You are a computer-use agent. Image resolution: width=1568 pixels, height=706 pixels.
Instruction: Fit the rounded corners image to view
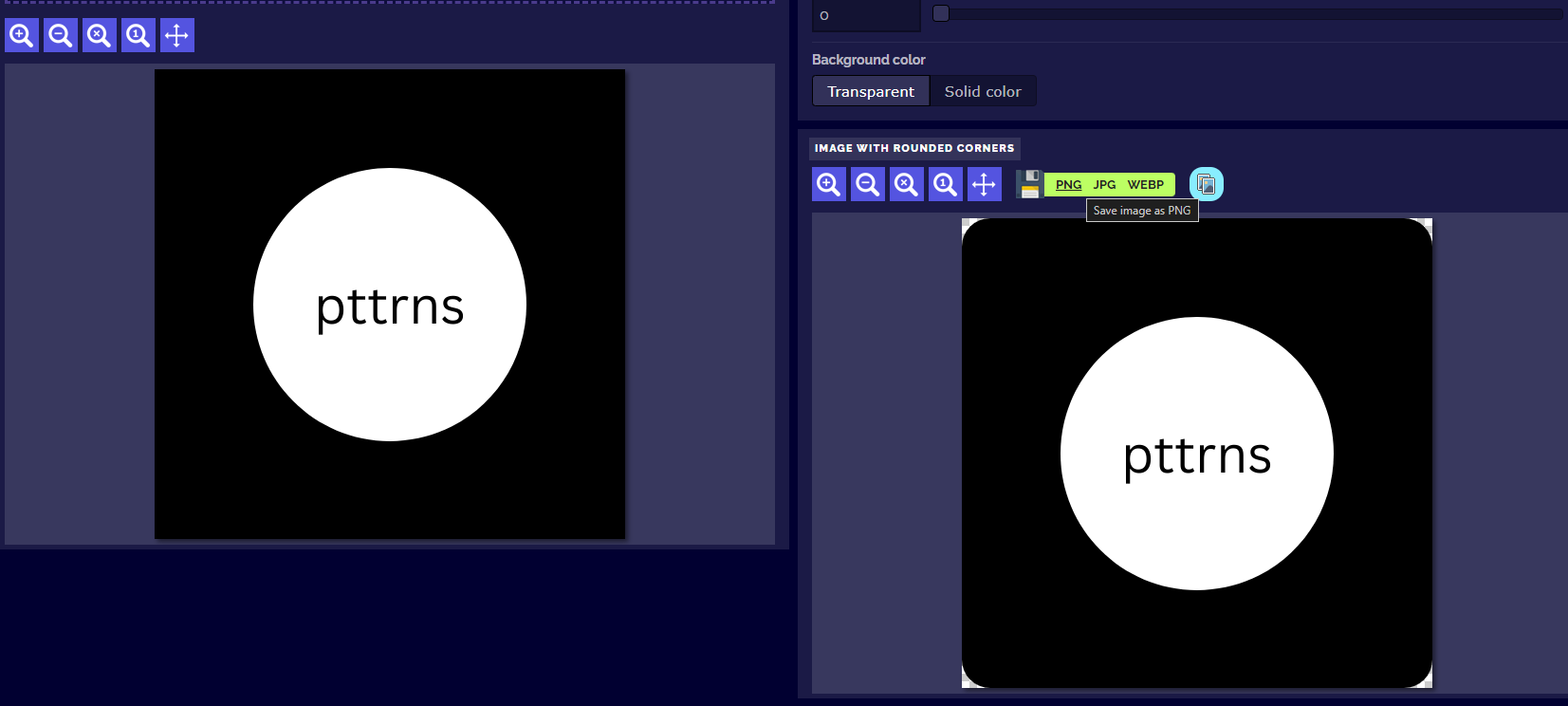[x=907, y=184]
